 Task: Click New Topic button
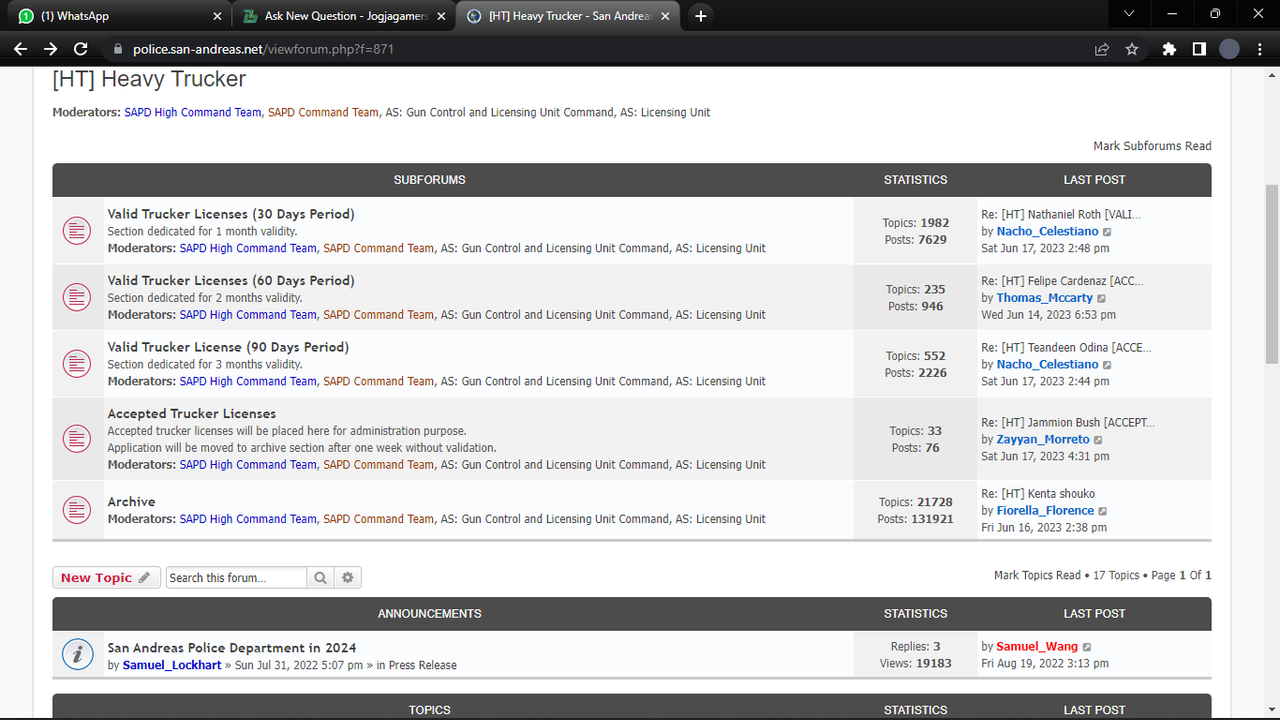coord(106,578)
